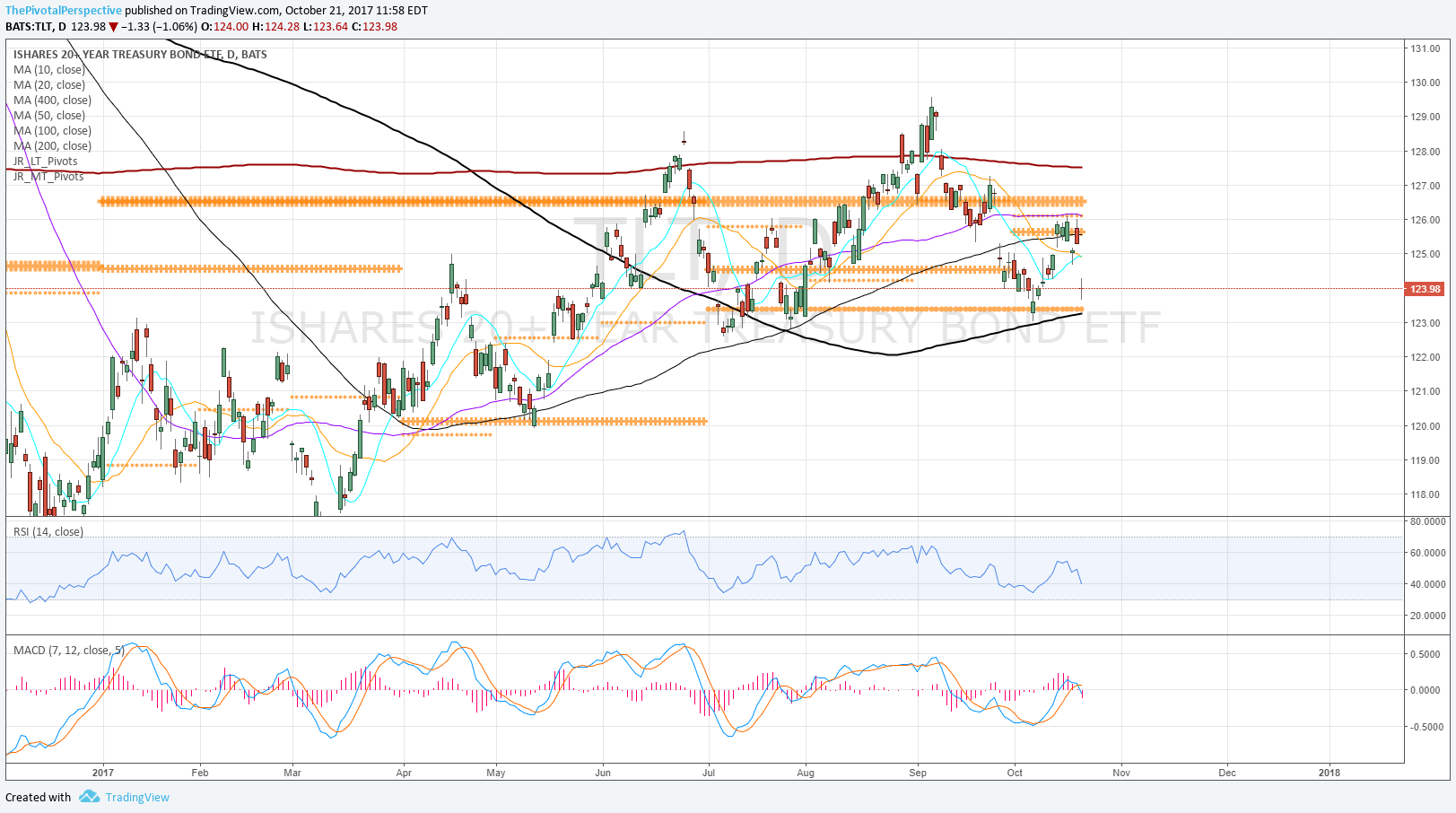Open ThePivotalPerspective author link
The image size is (1456, 813).
coord(64,11)
